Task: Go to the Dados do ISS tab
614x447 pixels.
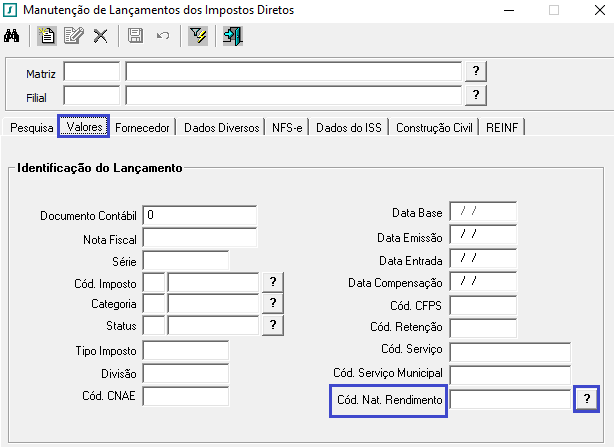Action: point(350,128)
